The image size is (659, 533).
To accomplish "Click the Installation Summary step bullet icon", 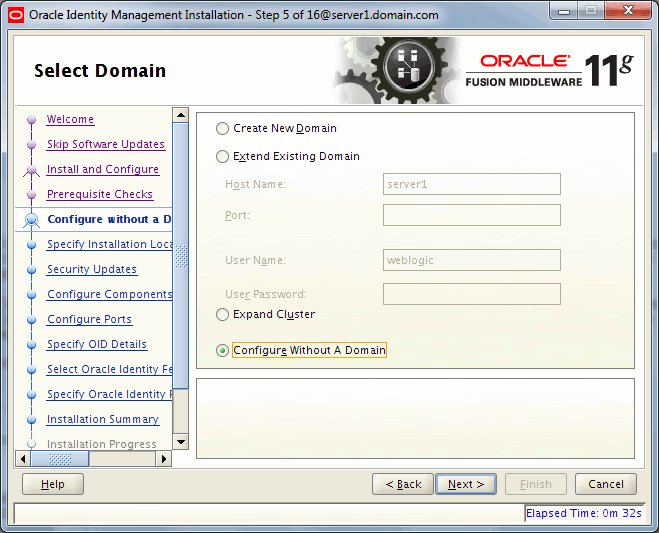I will click(32, 420).
